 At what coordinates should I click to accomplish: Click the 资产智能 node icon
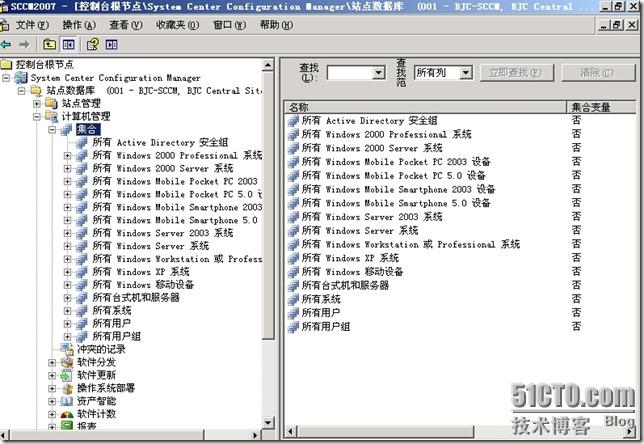point(67,401)
